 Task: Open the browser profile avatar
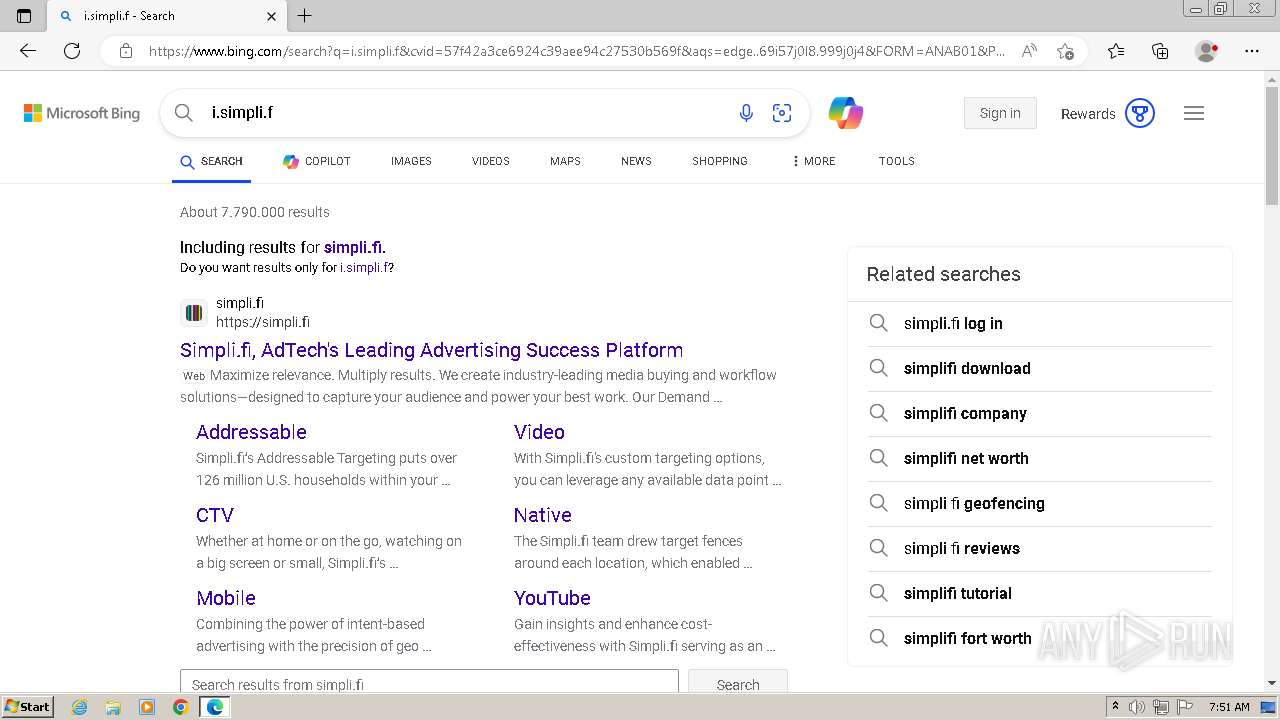click(x=1207, y=51)
